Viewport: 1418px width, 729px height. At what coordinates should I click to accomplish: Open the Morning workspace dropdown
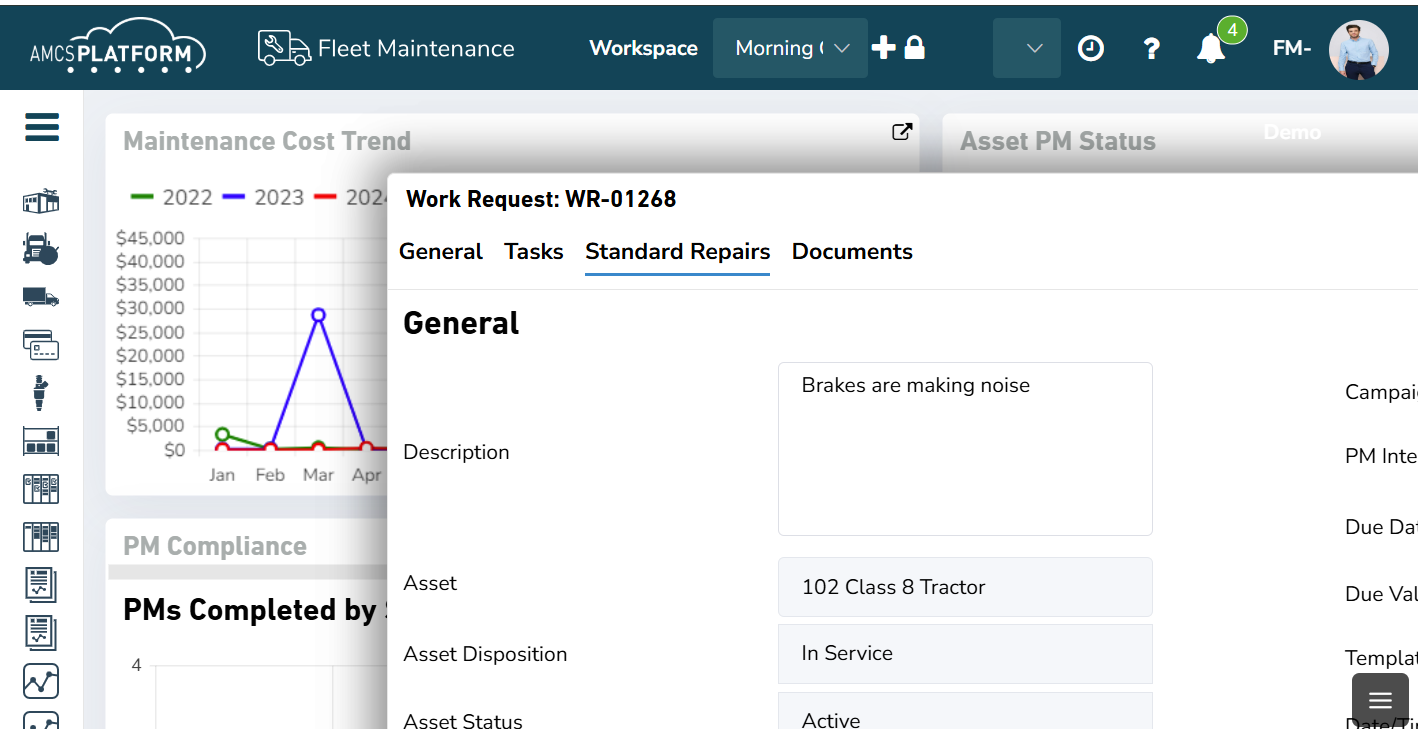point(790,47)
